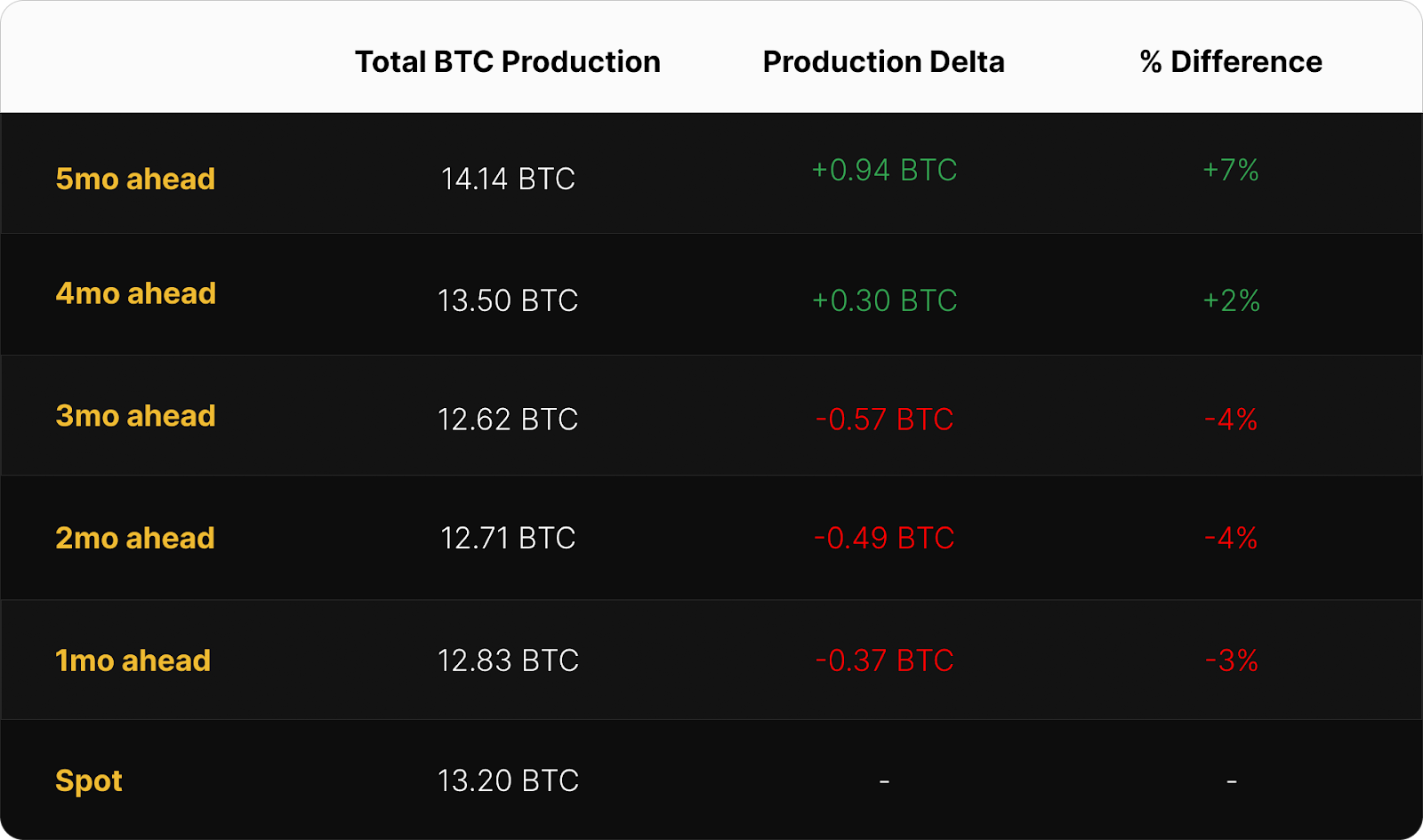Click the % Difference column header

(x=1231, y=61)
